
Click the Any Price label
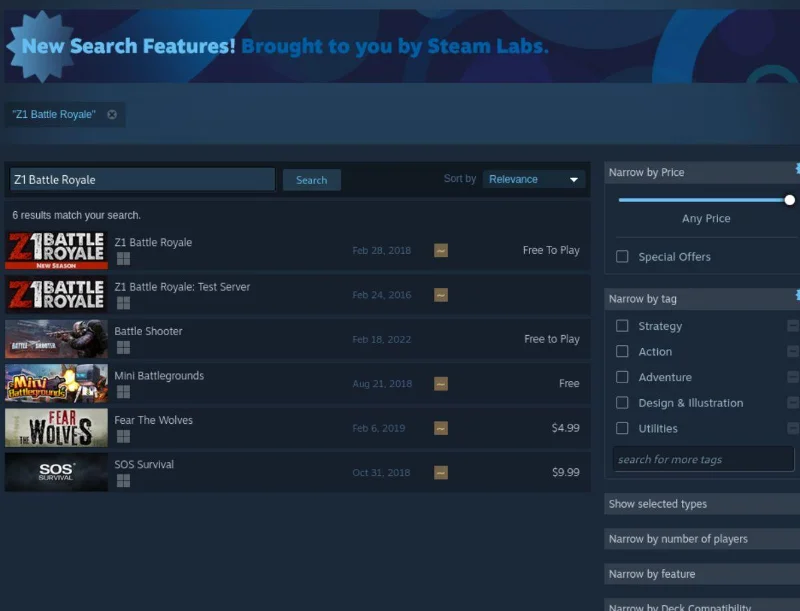coord(706,218)
